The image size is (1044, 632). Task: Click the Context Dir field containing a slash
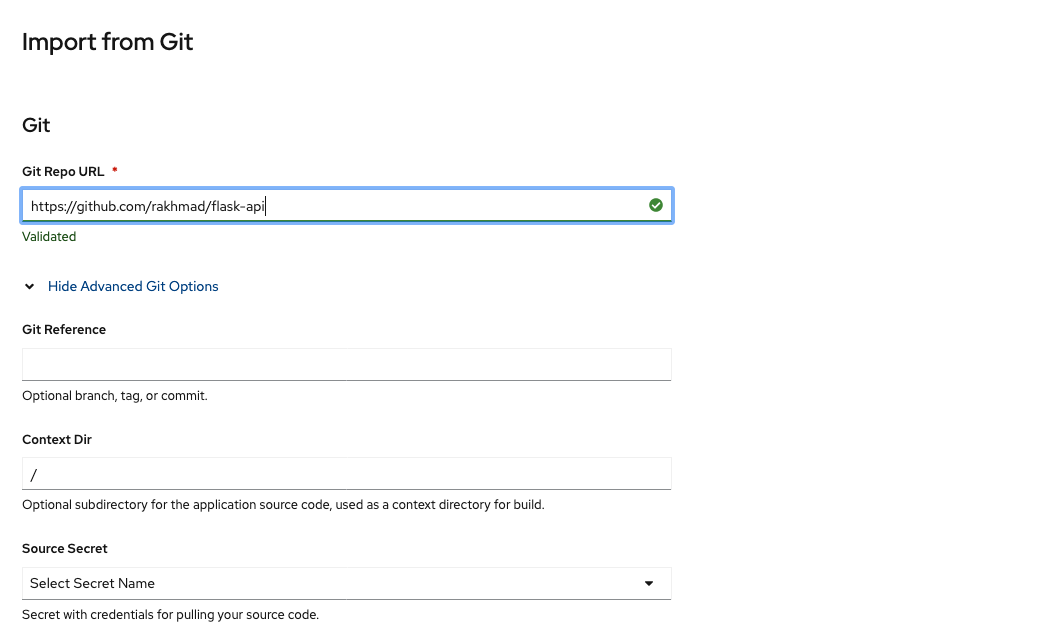coord(346,473)
